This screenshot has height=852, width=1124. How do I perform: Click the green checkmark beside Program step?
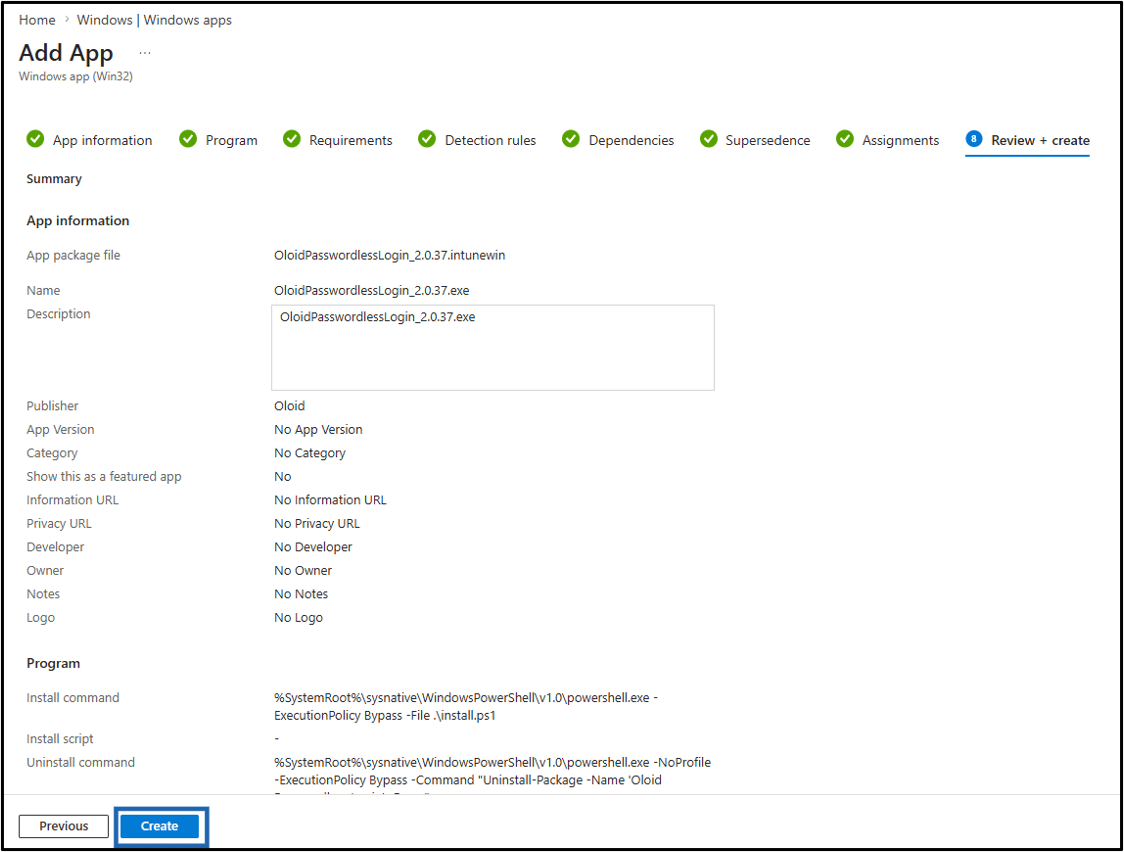(x=188, y=139)
